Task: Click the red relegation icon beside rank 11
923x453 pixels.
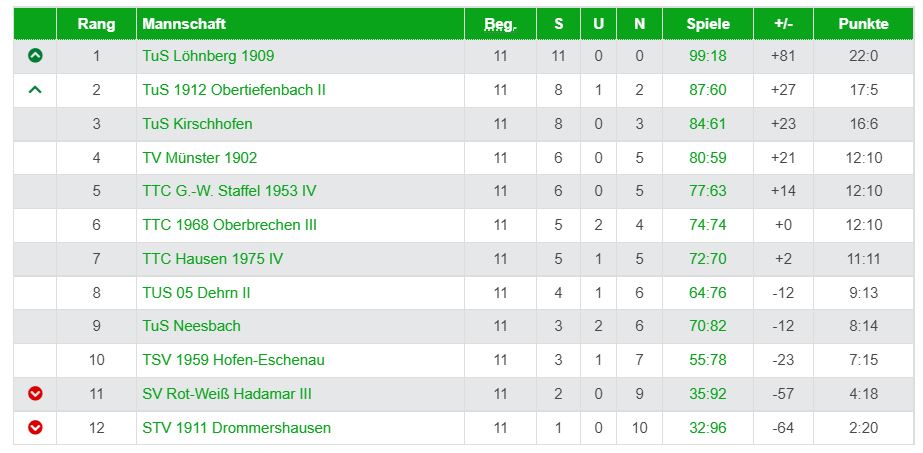Action: [35, 394]
